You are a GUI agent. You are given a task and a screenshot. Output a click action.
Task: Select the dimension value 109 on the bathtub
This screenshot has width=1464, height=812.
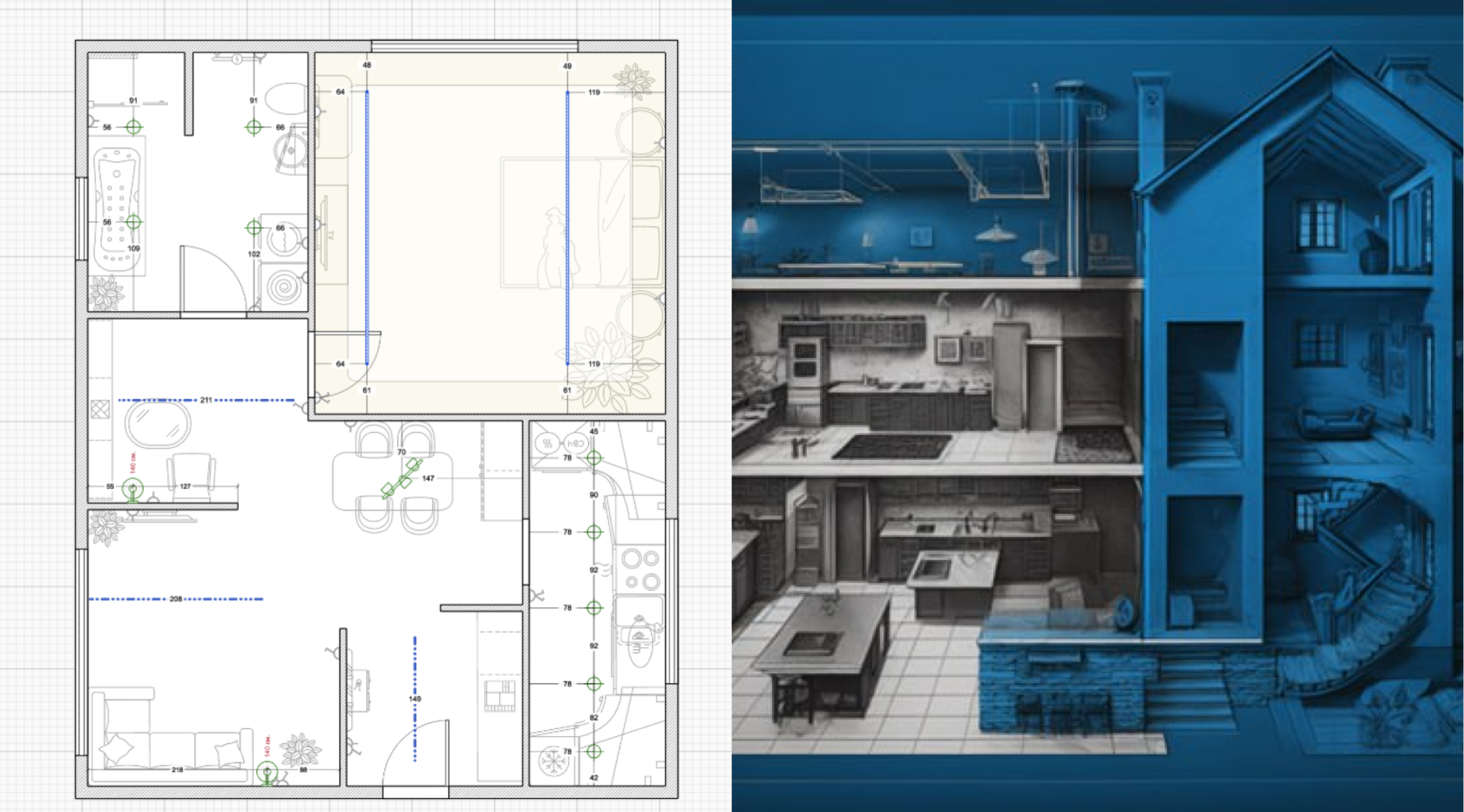(x=133, y=248)
